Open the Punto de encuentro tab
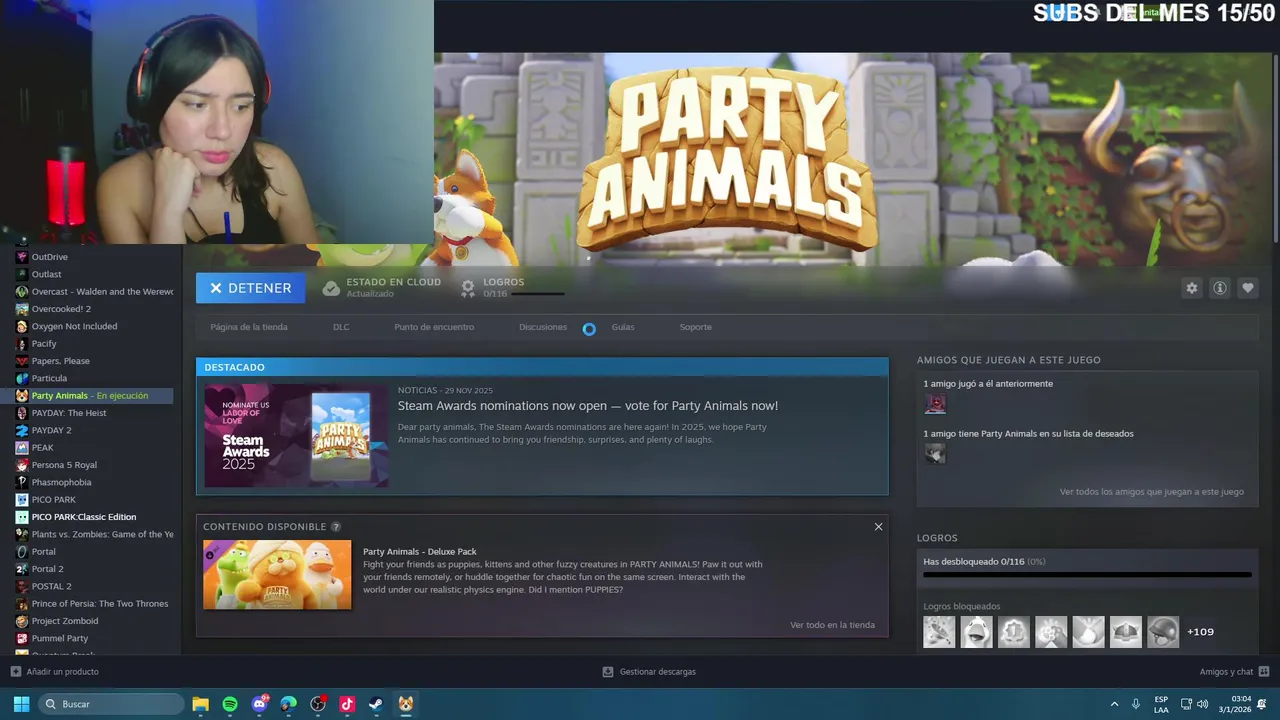Screen dimensions: 1280x720 coord(434,327)
